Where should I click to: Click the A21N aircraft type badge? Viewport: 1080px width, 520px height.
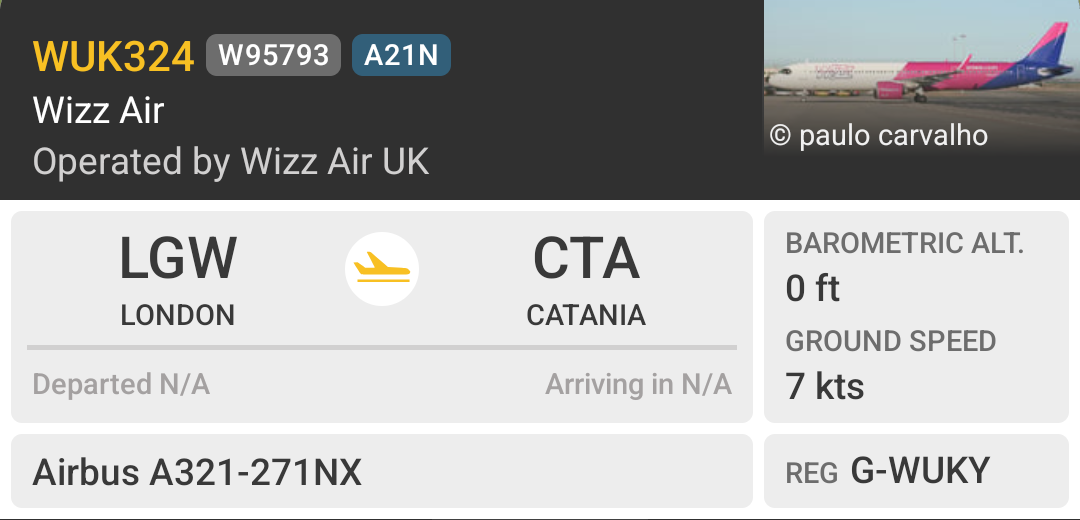point(401,55)
